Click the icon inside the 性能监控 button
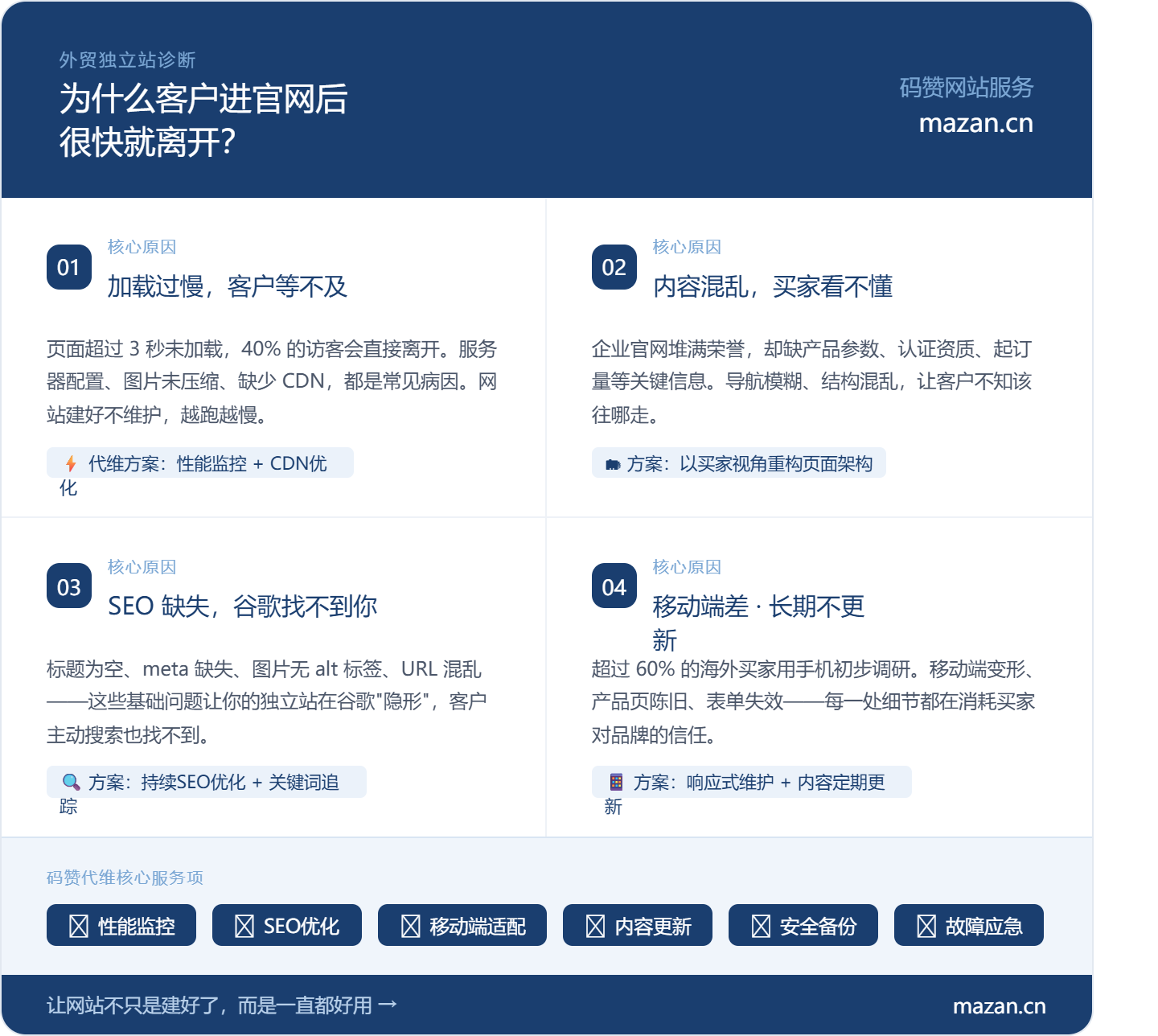Viewport: 1158px width, 1036px height. point(79,927)
